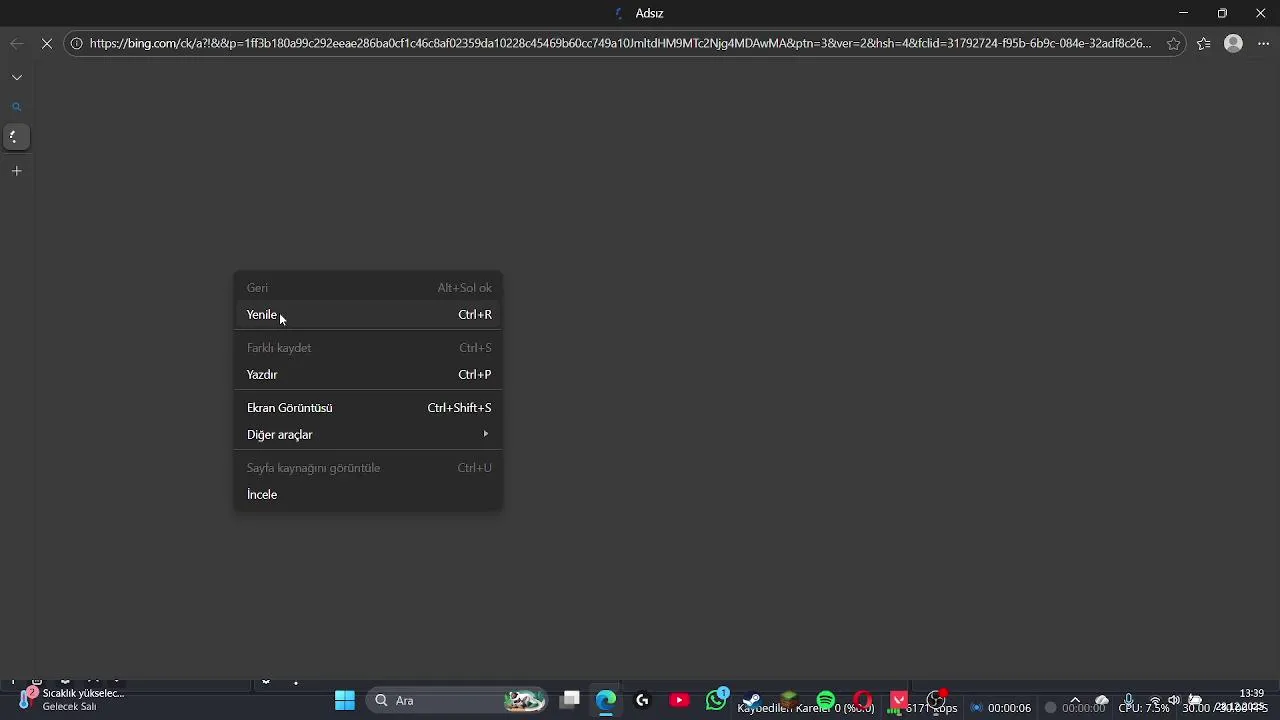Click the back arrow in the browser toolbar
Screen dimensions: 1280x720
[16, 43]
